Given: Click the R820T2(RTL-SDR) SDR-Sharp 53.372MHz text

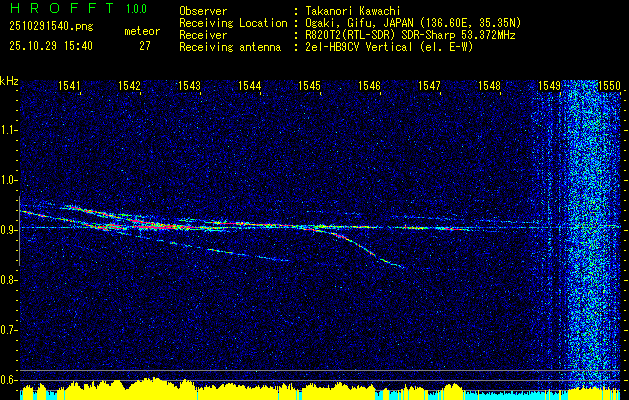Looking at the screenshot, I should click(410, 35).
